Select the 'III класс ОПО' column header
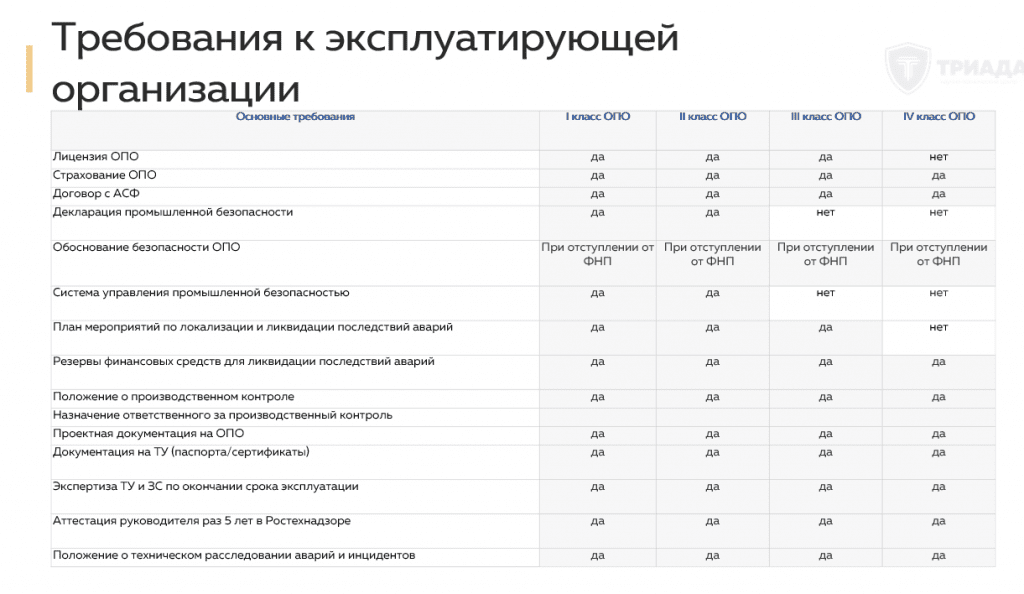1024x594 pixels. tap(825, 117)
